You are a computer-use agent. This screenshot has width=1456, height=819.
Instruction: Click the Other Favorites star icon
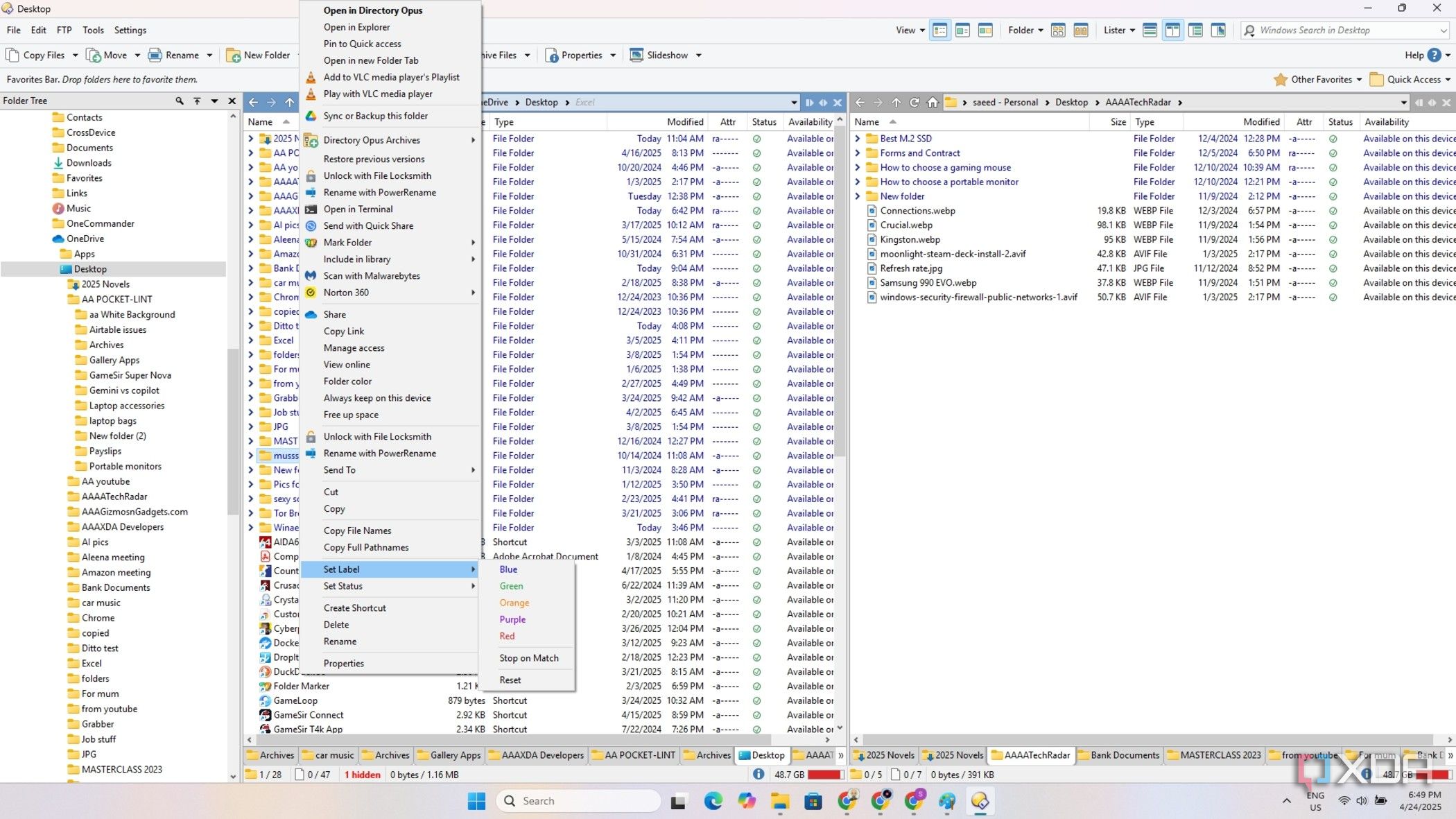pos(1281,80)
